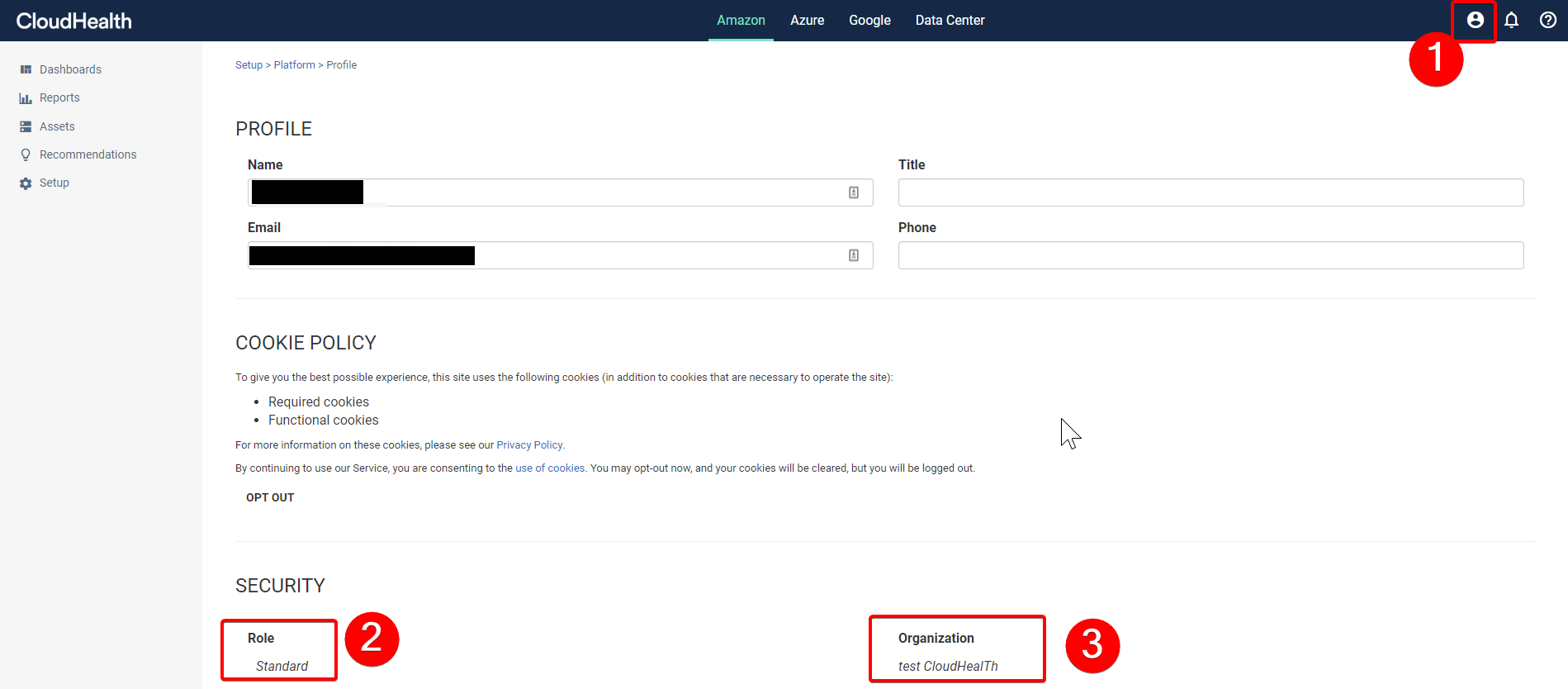This screenshot has width=1568, height=689.
Task: Open the Privacy Policy link
Action: (529, 444)
